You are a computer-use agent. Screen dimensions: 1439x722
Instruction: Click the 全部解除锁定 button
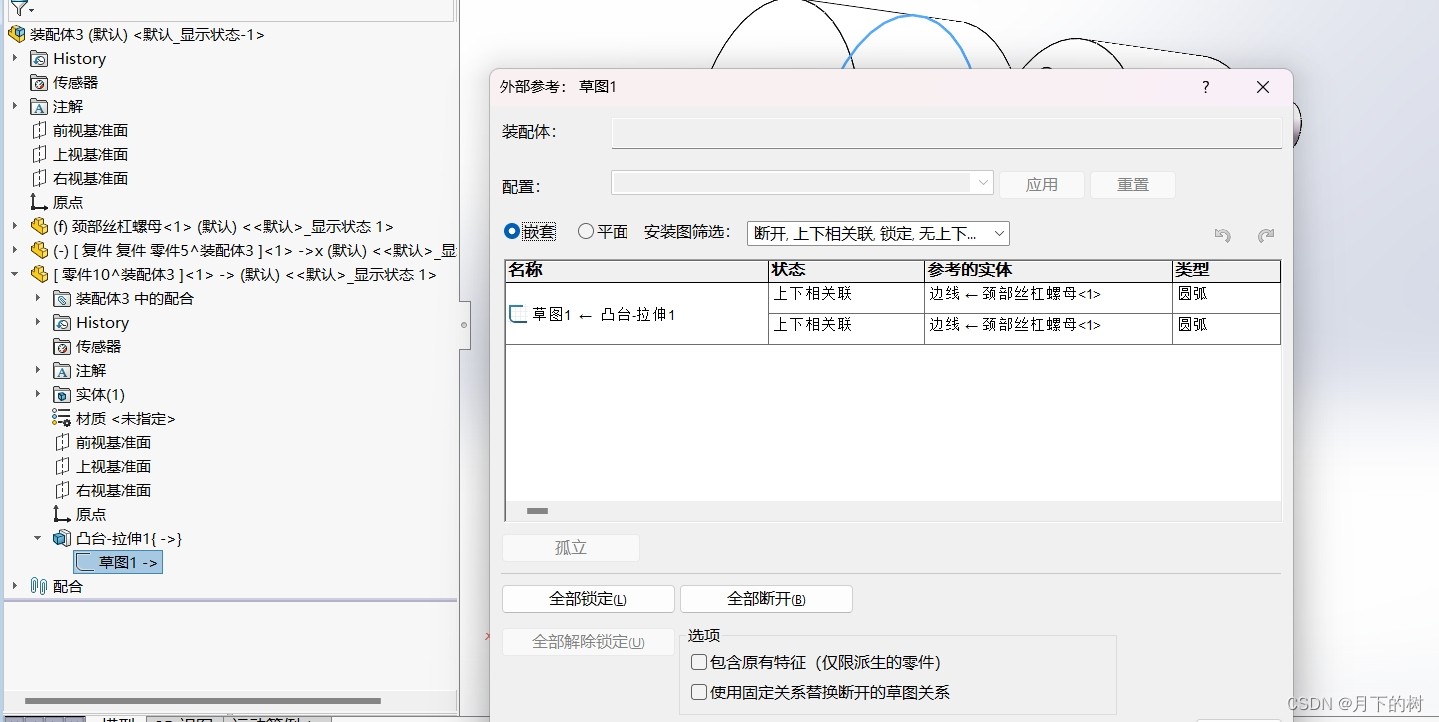[x=588, y=642]
